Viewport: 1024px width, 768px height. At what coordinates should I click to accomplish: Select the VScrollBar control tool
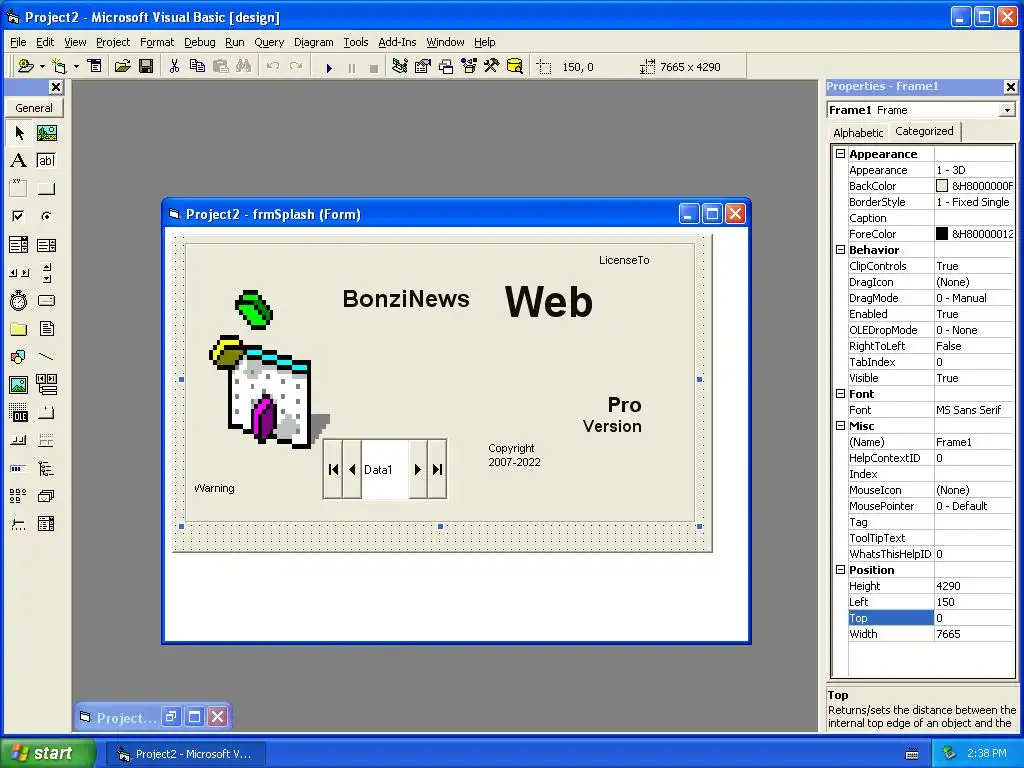(46, 273)
